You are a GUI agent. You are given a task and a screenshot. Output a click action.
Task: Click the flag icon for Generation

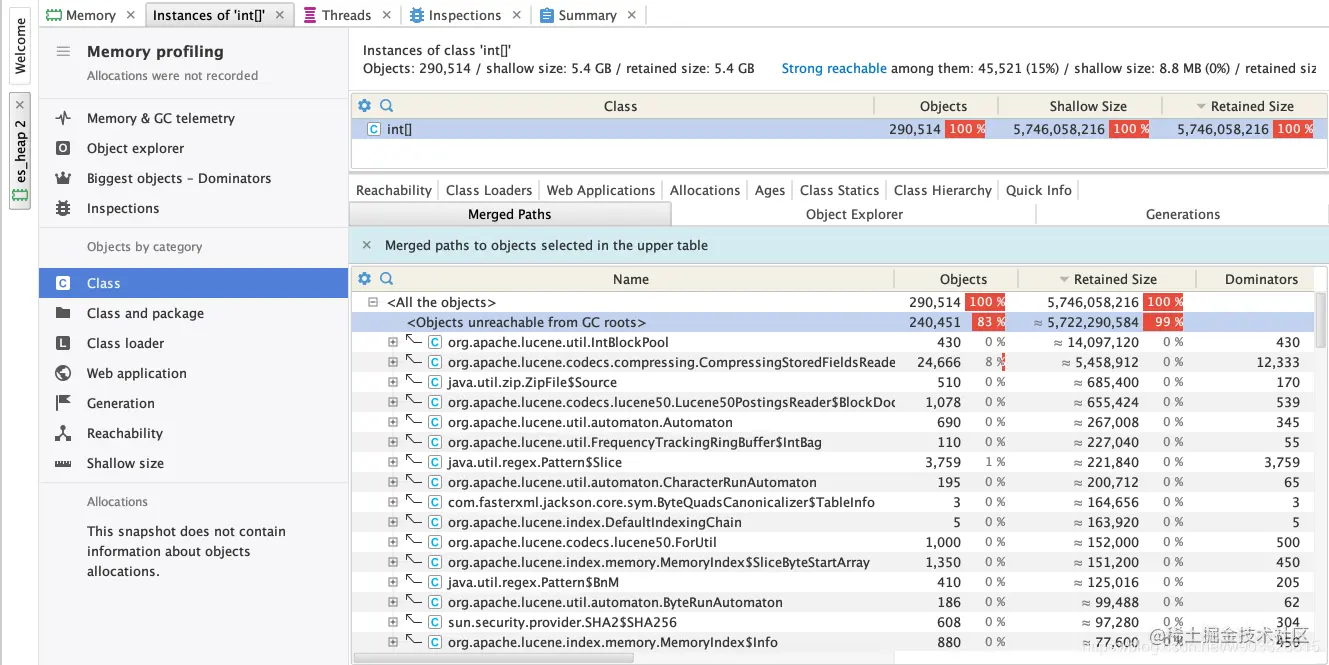(x=63, y=403)
